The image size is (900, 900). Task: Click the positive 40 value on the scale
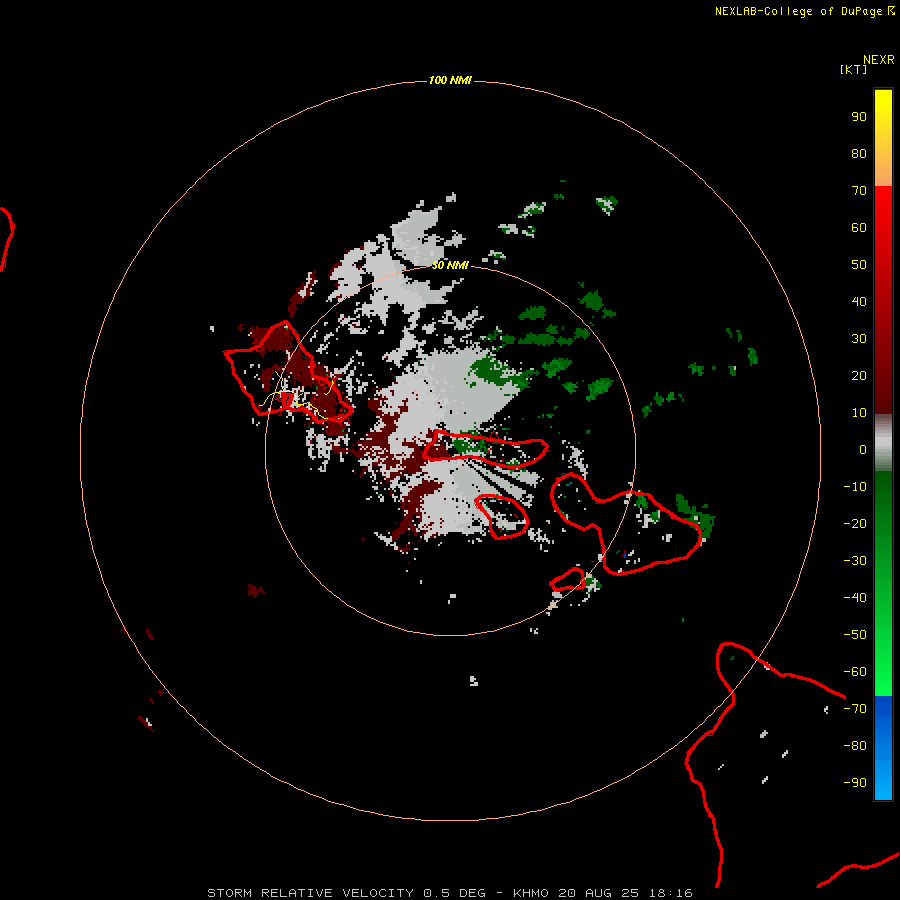coord(859,301)
